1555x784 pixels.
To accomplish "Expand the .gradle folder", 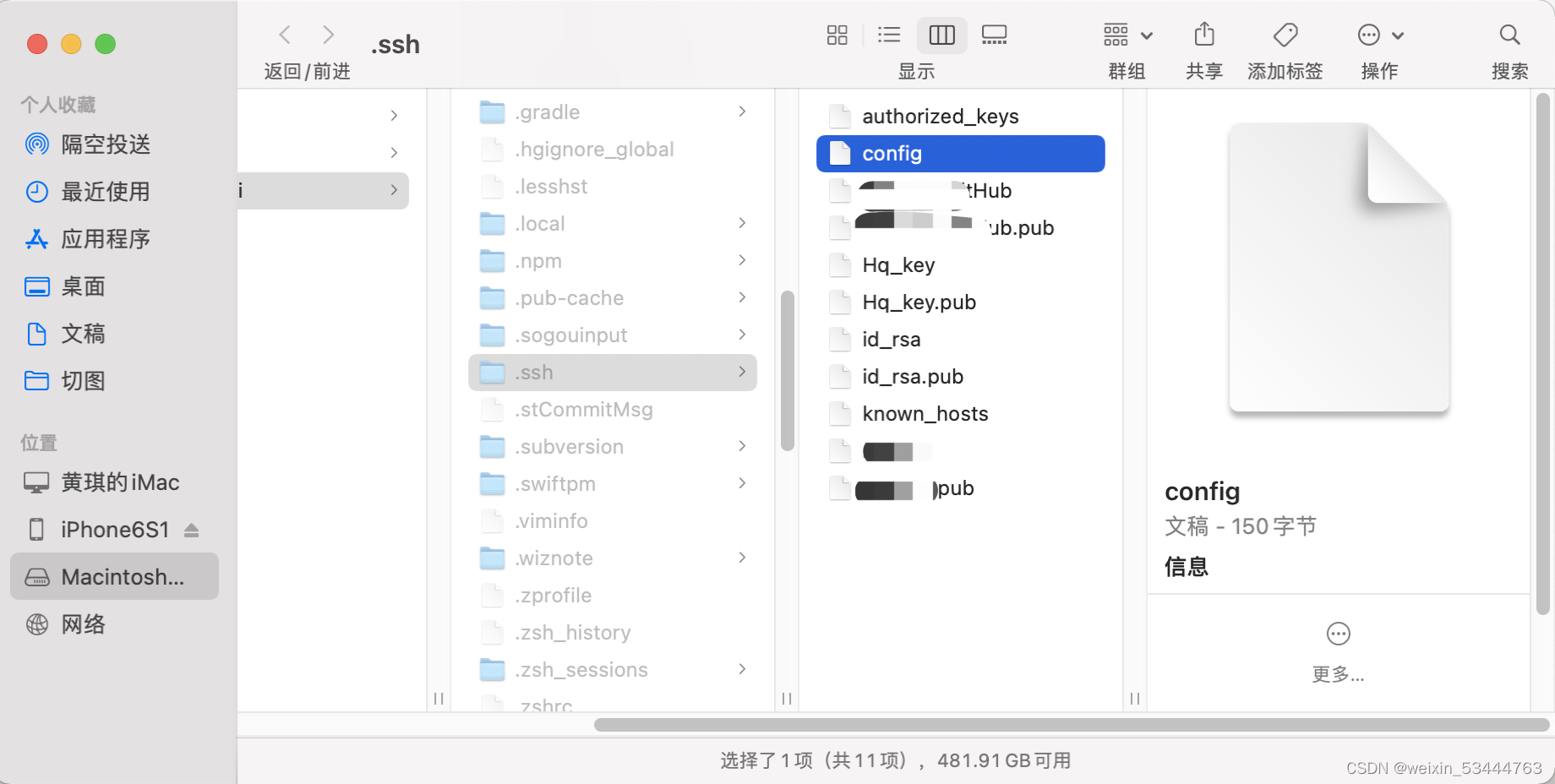I will point(742,112).
